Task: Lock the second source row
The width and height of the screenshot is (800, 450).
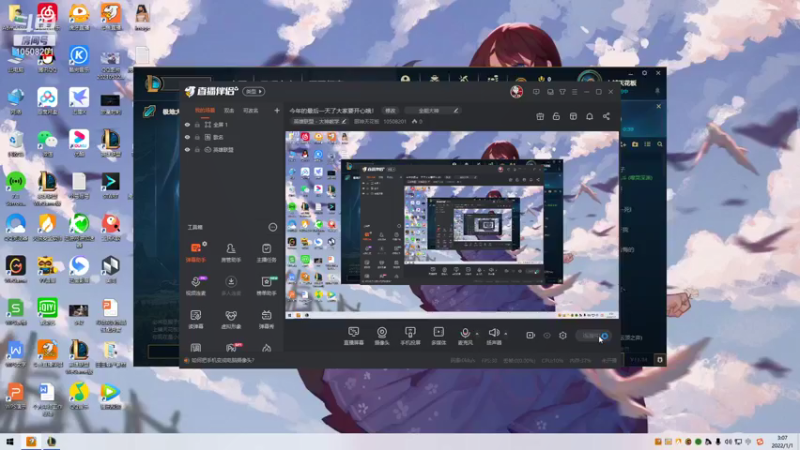Action: coord(197,137)
